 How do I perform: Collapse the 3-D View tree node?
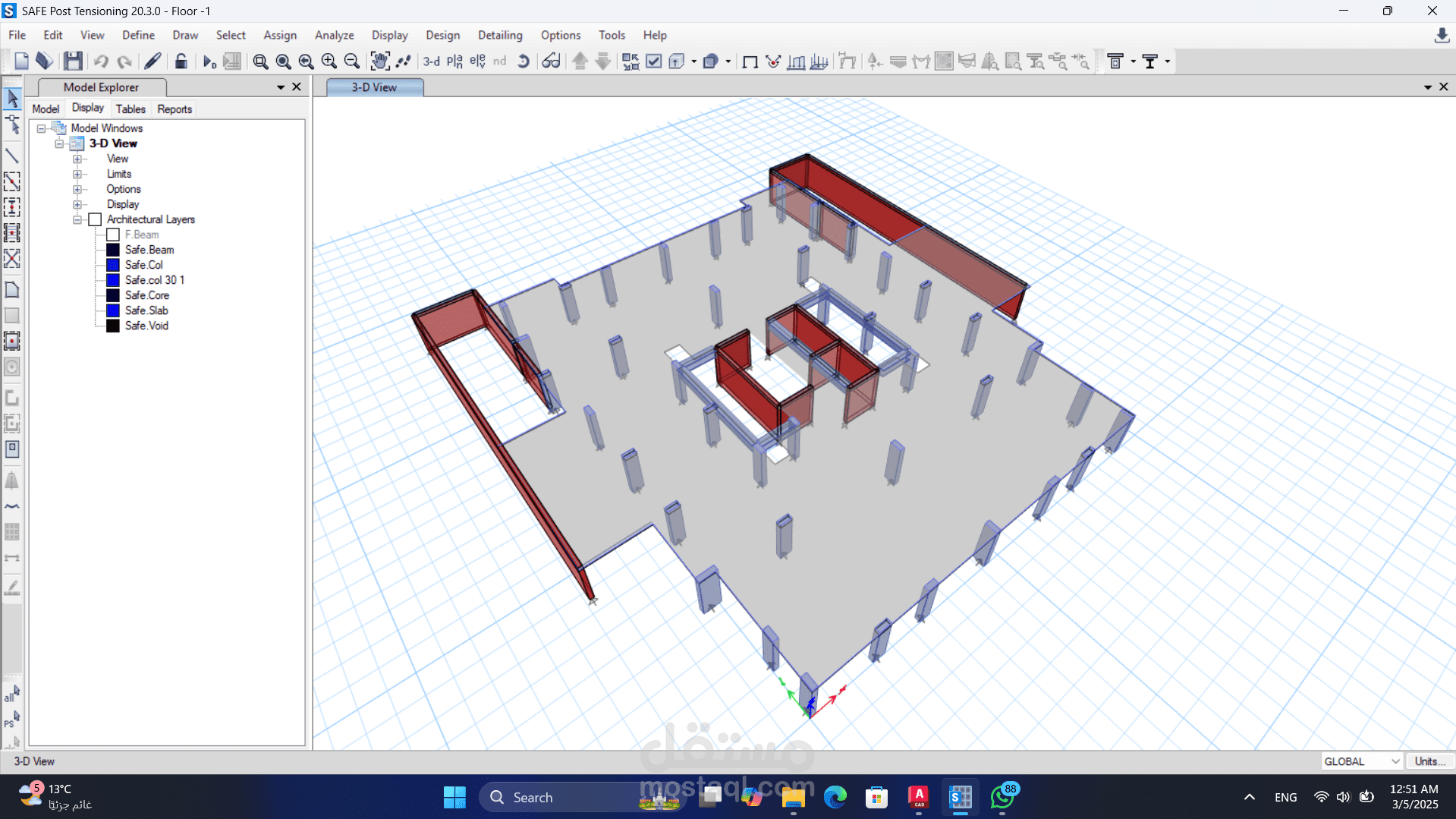[x=59, y=143]
